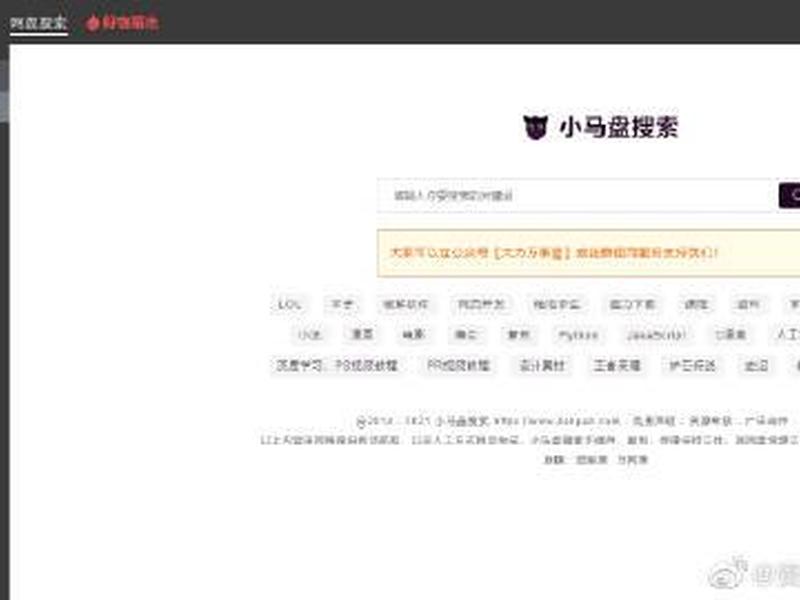Viewport: 800px width, 600px height.
Task: Open the red flame tab in top bar
Action: point(122,23)
